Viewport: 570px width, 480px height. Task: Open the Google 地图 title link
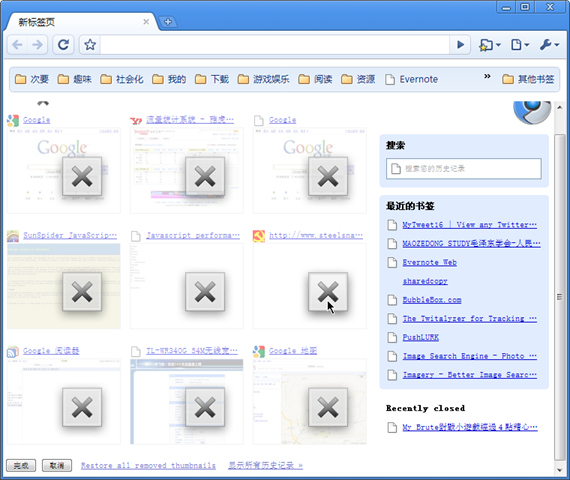coord(293,351)
